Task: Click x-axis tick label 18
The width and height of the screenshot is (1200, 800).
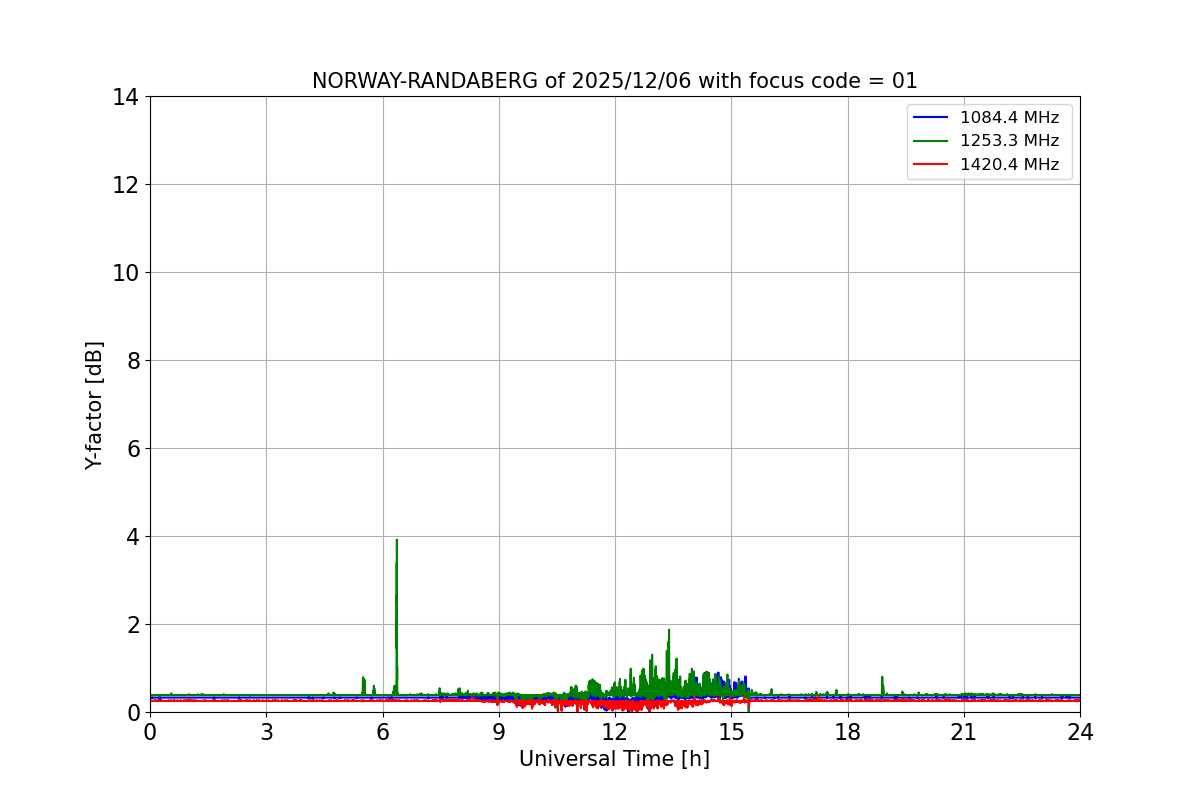Action: (848, 732)
